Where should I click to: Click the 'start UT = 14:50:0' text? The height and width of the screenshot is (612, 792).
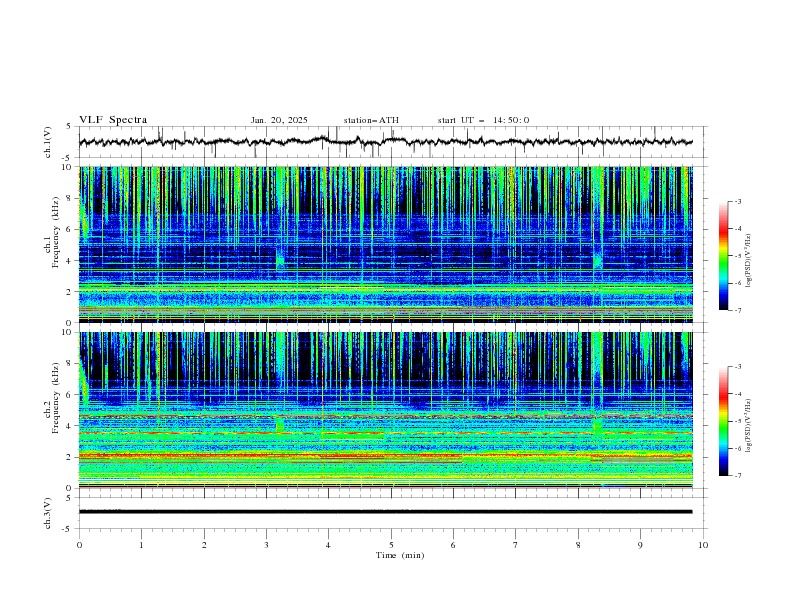click(x=483, y=120)
